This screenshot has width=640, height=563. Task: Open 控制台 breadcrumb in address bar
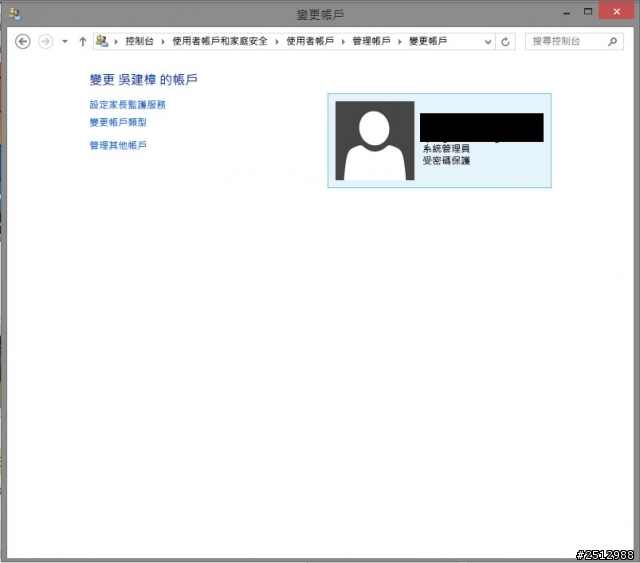[x=139, y=41]
